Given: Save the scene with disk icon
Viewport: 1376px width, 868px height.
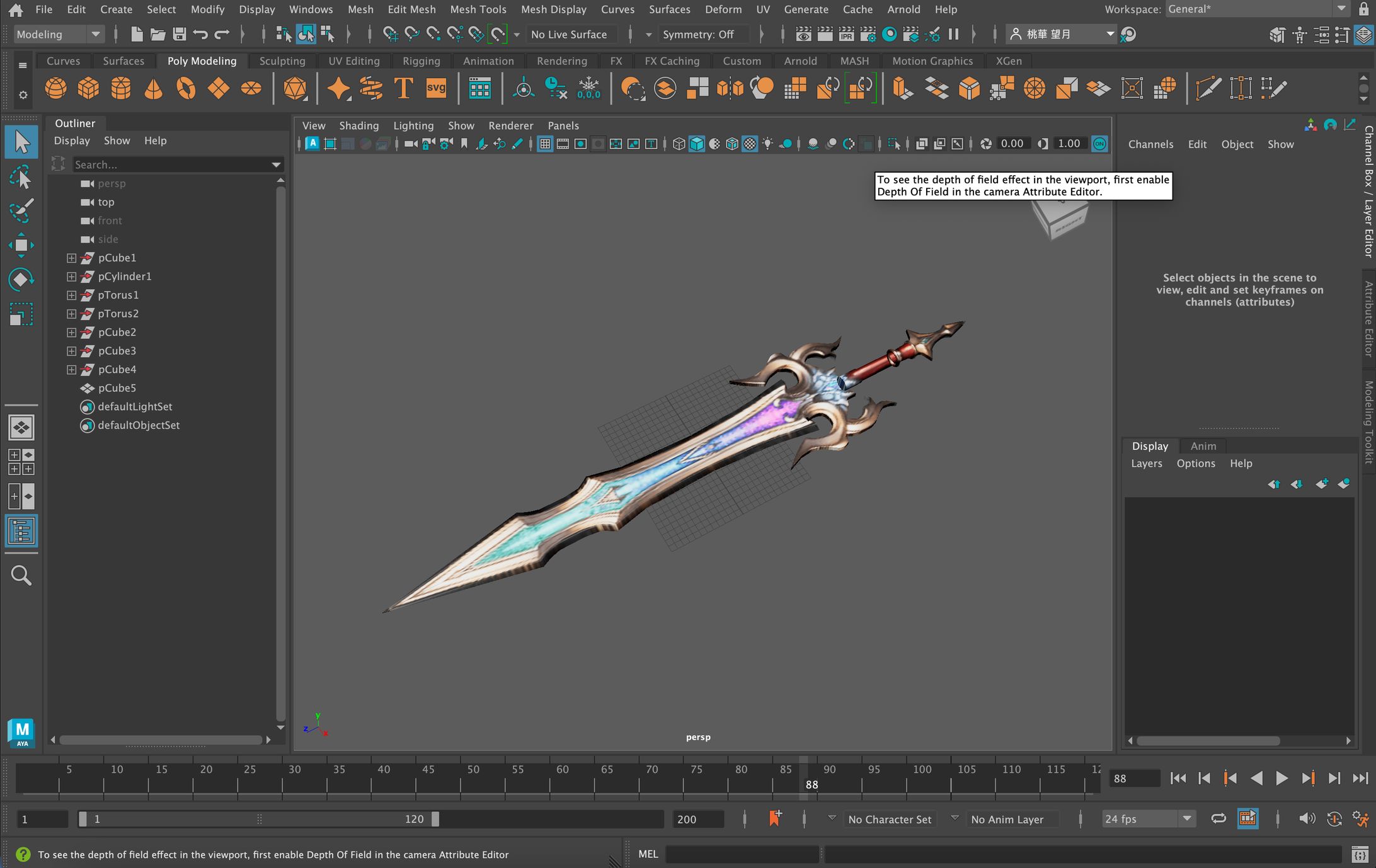Looking at the screenshot, I should 179,34.
